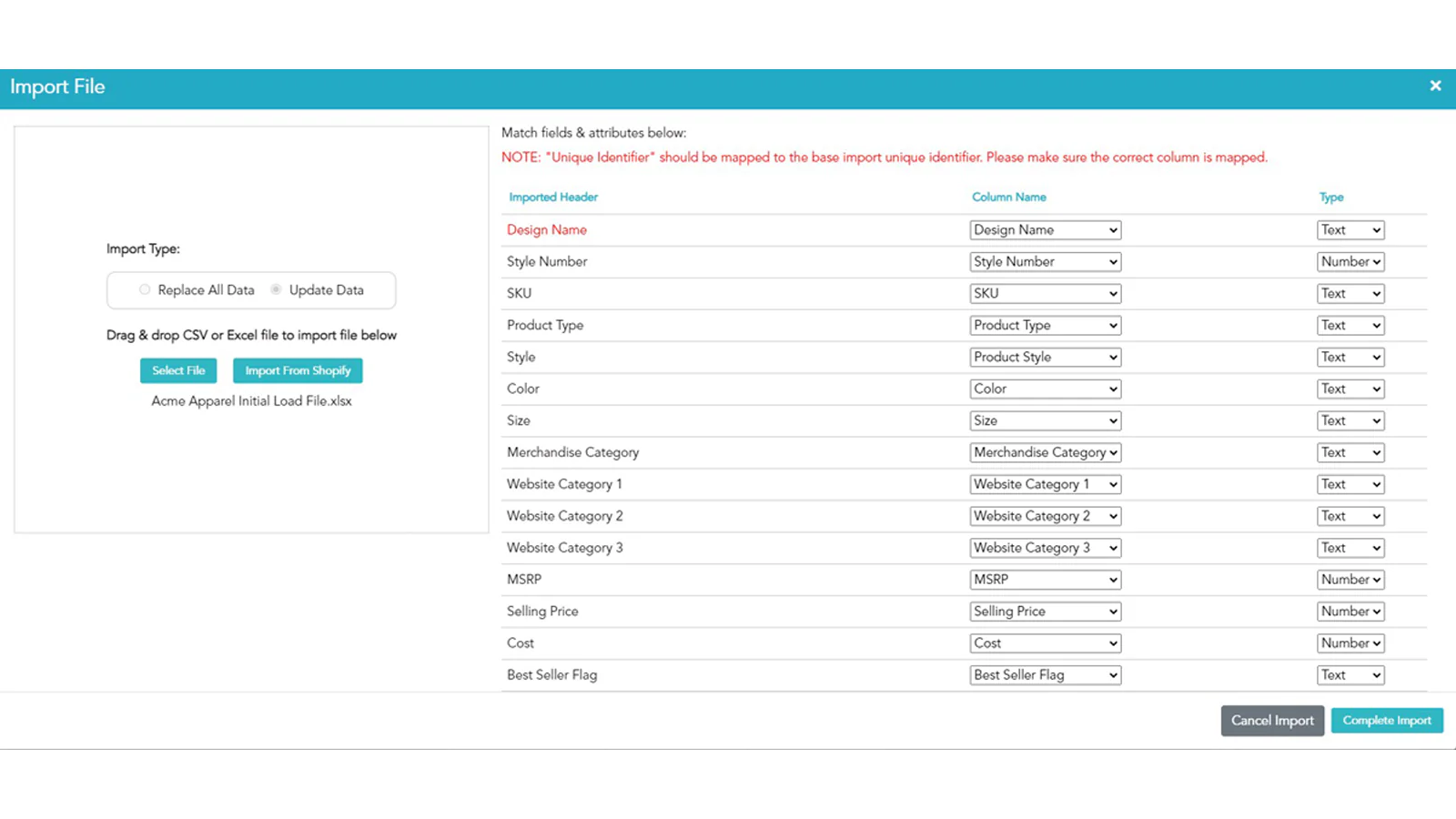
Task: Open the Size column name dropdown
Action: (1045, 420)
